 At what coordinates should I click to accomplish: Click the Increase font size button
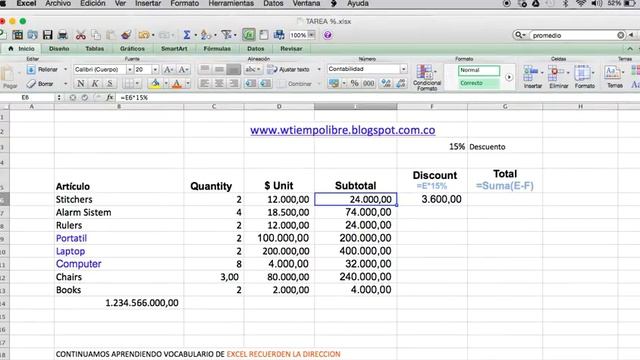(x=168, y=70)
